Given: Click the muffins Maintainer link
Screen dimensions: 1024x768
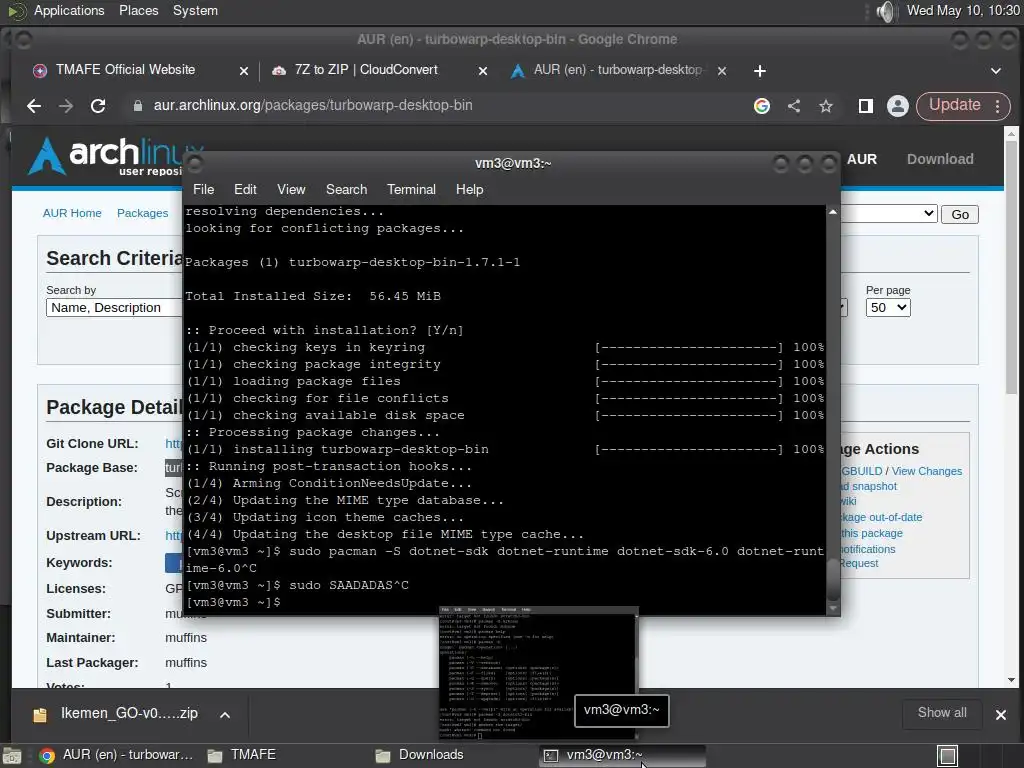Looking at the screenshot, I should point(186,637).
